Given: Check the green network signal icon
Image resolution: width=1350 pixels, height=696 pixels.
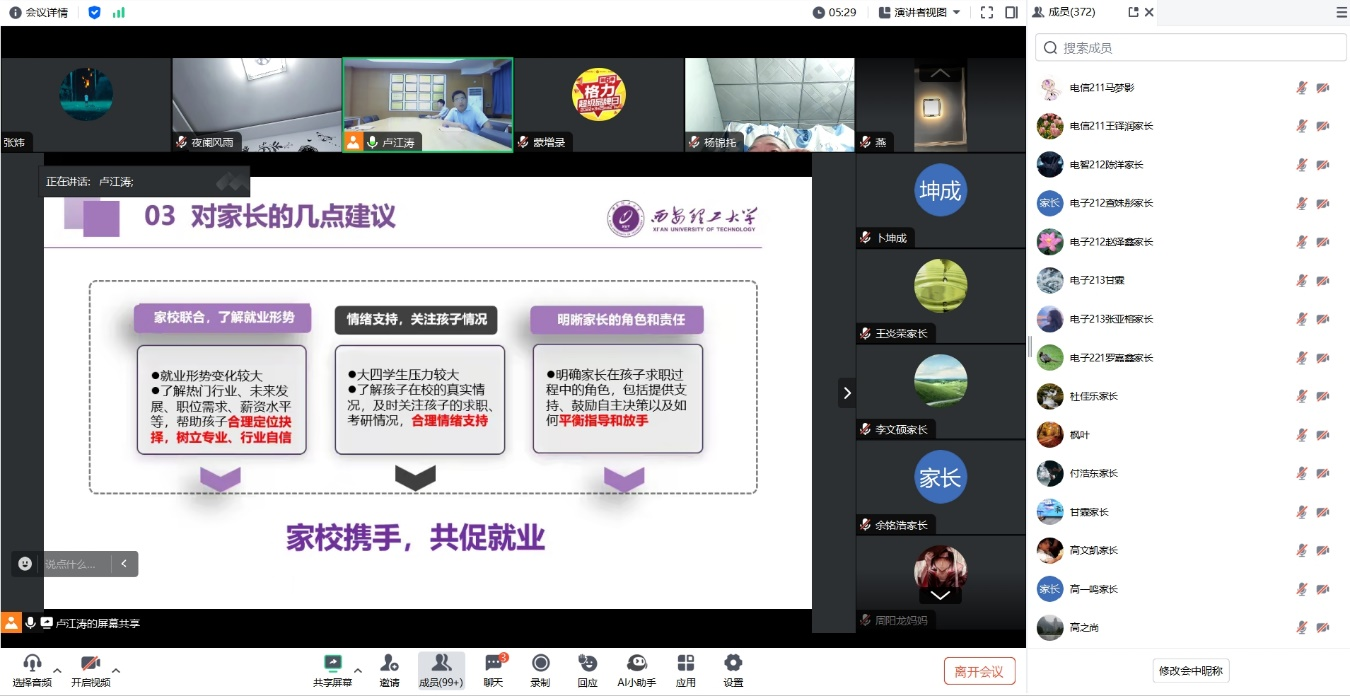Looking at the screenshot, I should coord(119,12).
